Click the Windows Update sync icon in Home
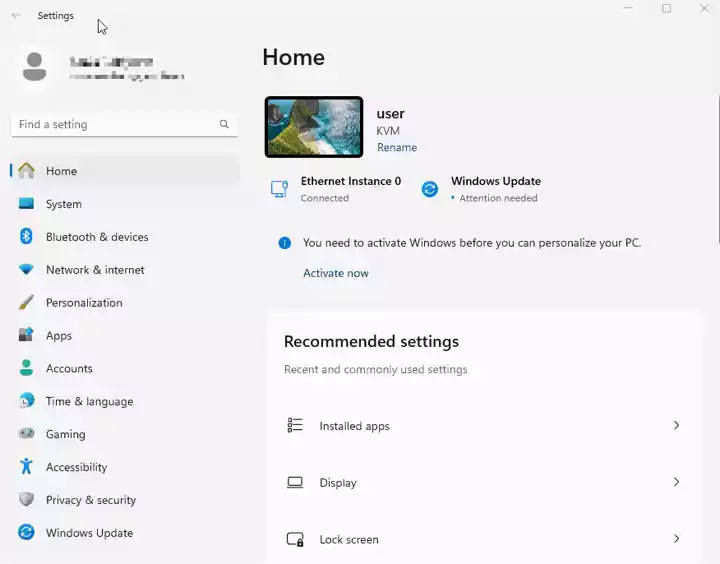The height and width of the screenshot is (564, 720). [x=430, y=189]
